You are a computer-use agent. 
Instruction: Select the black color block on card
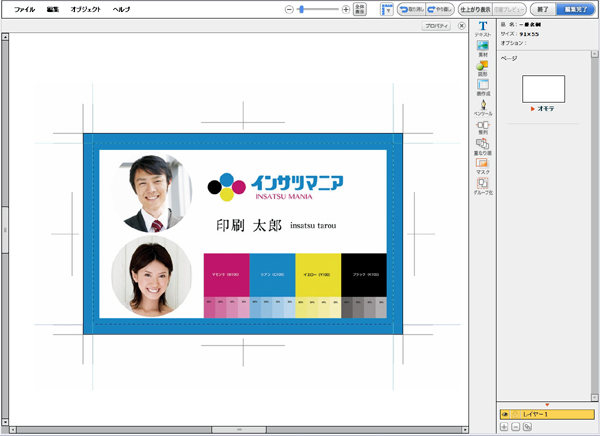(364, 275)
